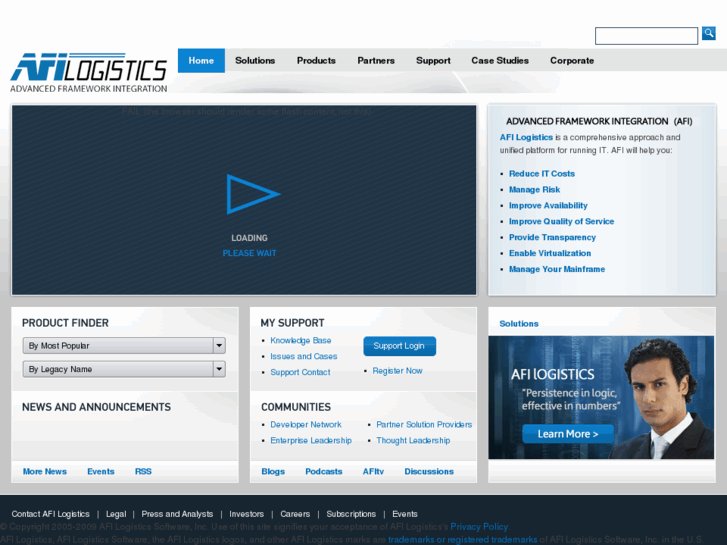Screen dimensions: 727x545
Task: Click the Learn More button on banner
Action: [x=568, y=434]
